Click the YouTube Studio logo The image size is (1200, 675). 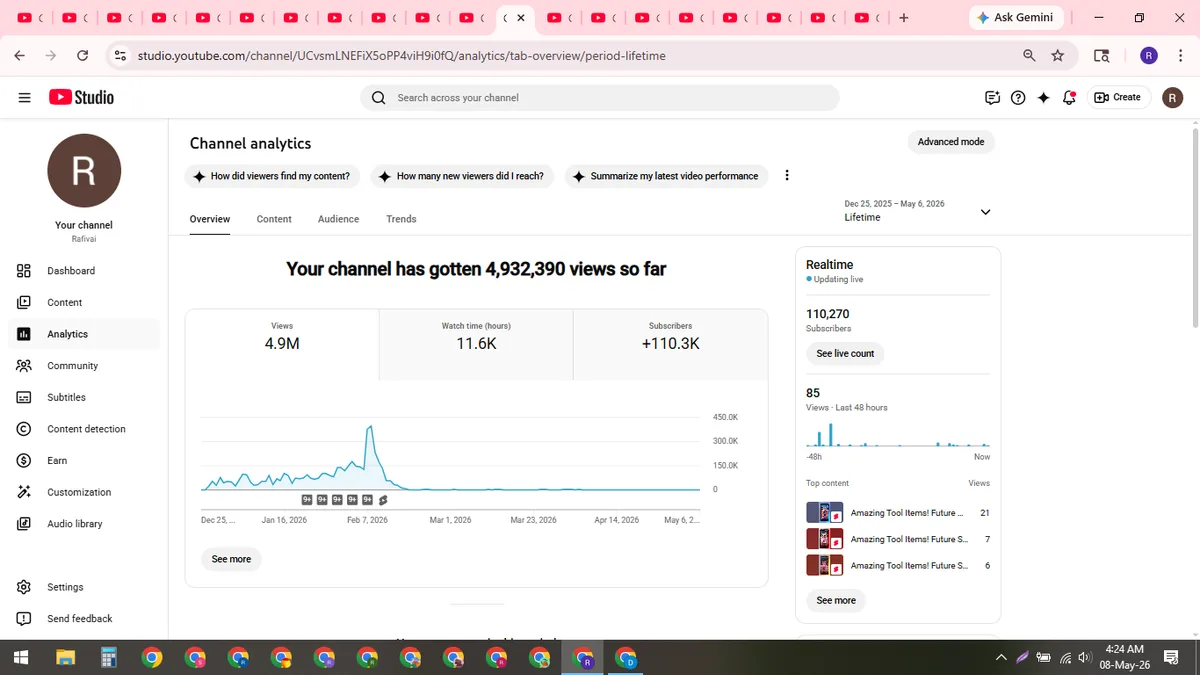click(81, 97)
